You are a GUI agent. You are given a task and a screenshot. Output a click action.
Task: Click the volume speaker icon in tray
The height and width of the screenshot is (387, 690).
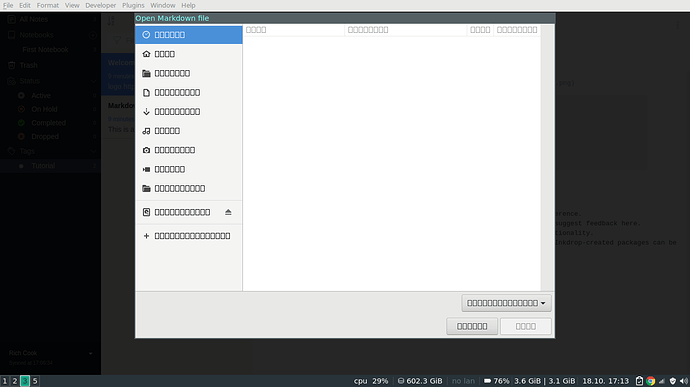pos(683,381)
